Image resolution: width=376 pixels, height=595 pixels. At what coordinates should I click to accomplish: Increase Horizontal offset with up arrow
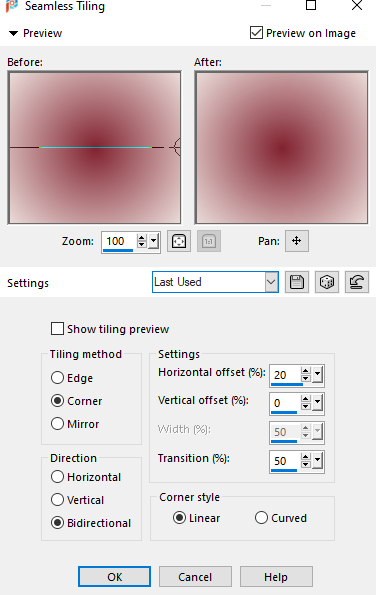tap(305, 371)
